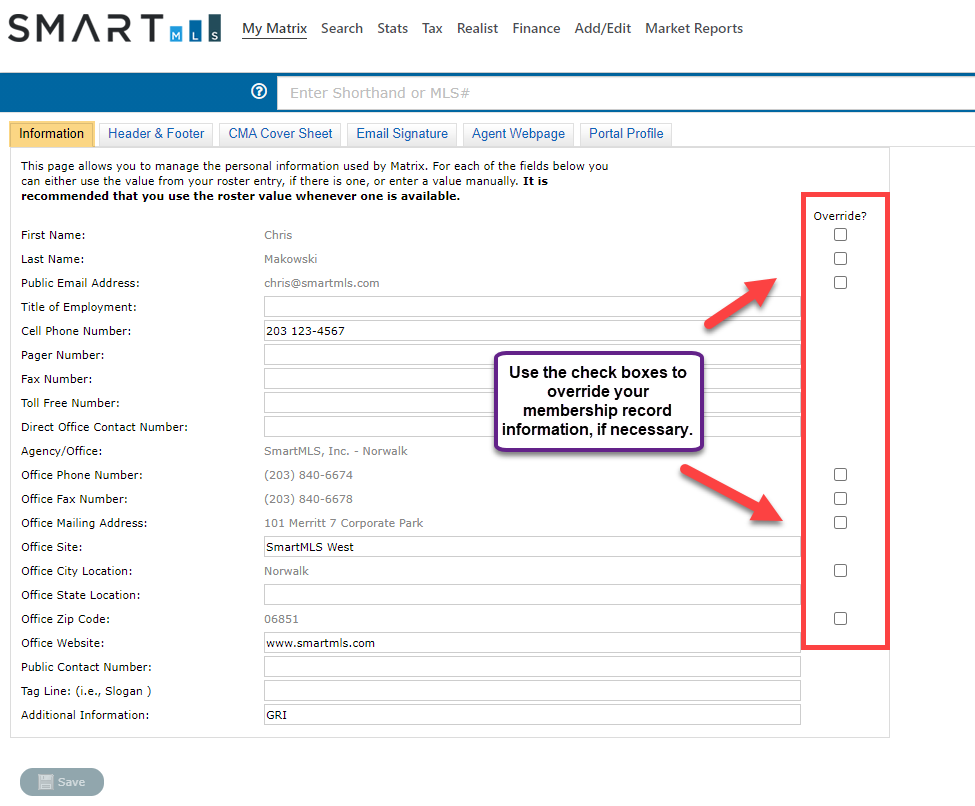Click the Realist menu item
The image size is (975, 806).
click(477, 28)
